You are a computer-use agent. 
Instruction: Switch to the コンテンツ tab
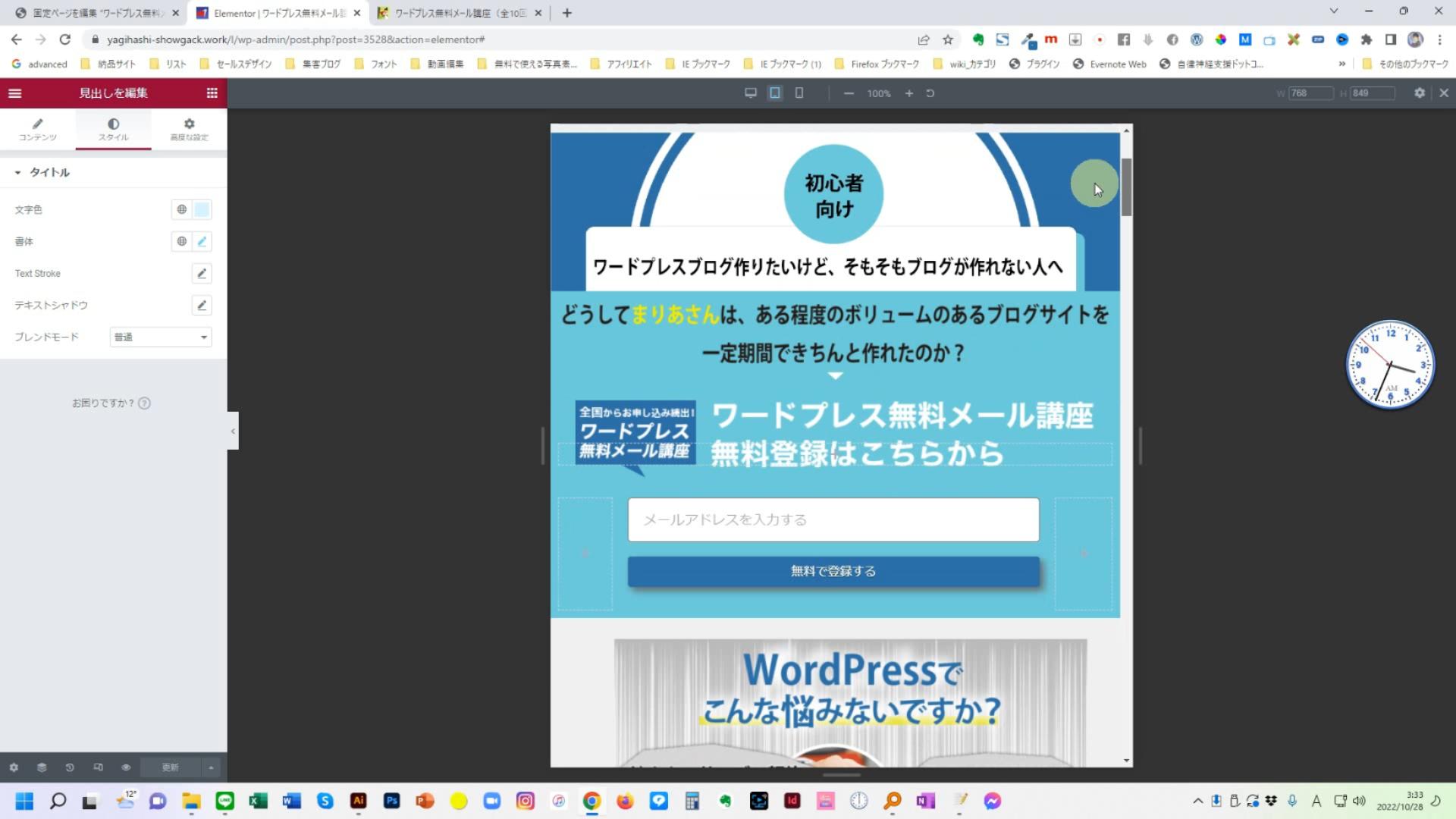(x=38, y=129)
